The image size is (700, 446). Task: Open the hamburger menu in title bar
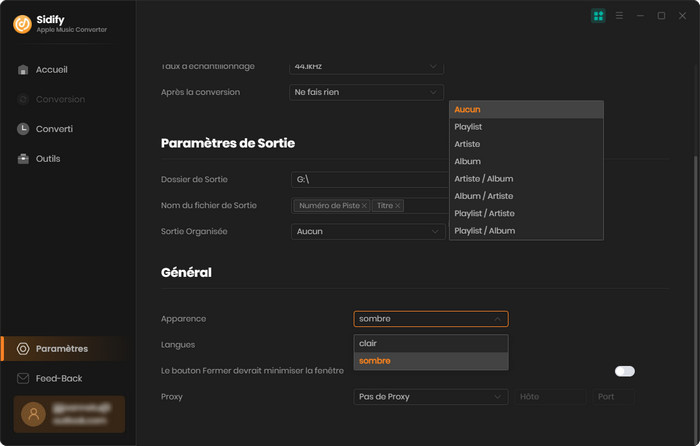tap(620, 16)
